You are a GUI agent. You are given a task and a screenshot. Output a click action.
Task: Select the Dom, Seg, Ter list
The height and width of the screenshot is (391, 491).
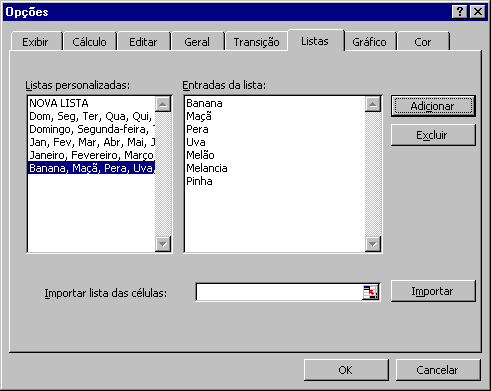coord(91,116)
